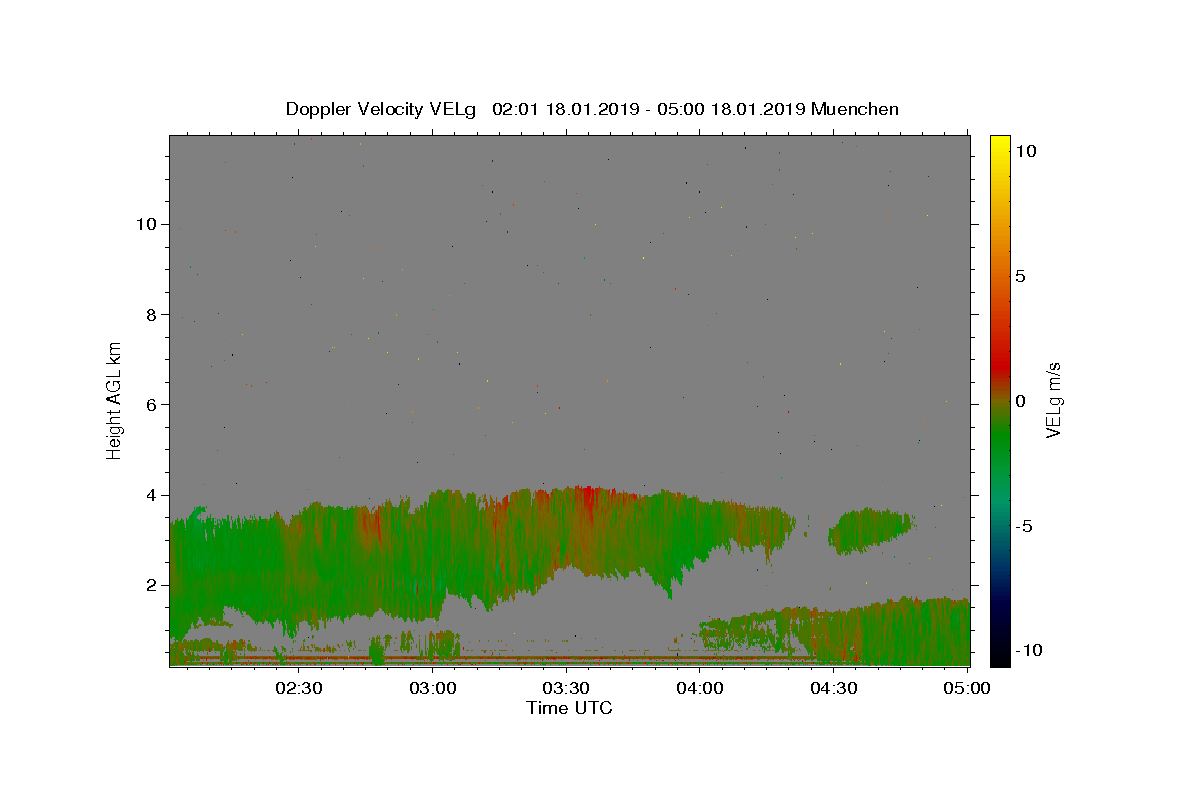Click the 03:00 time tick label

(x=435, y=688)
